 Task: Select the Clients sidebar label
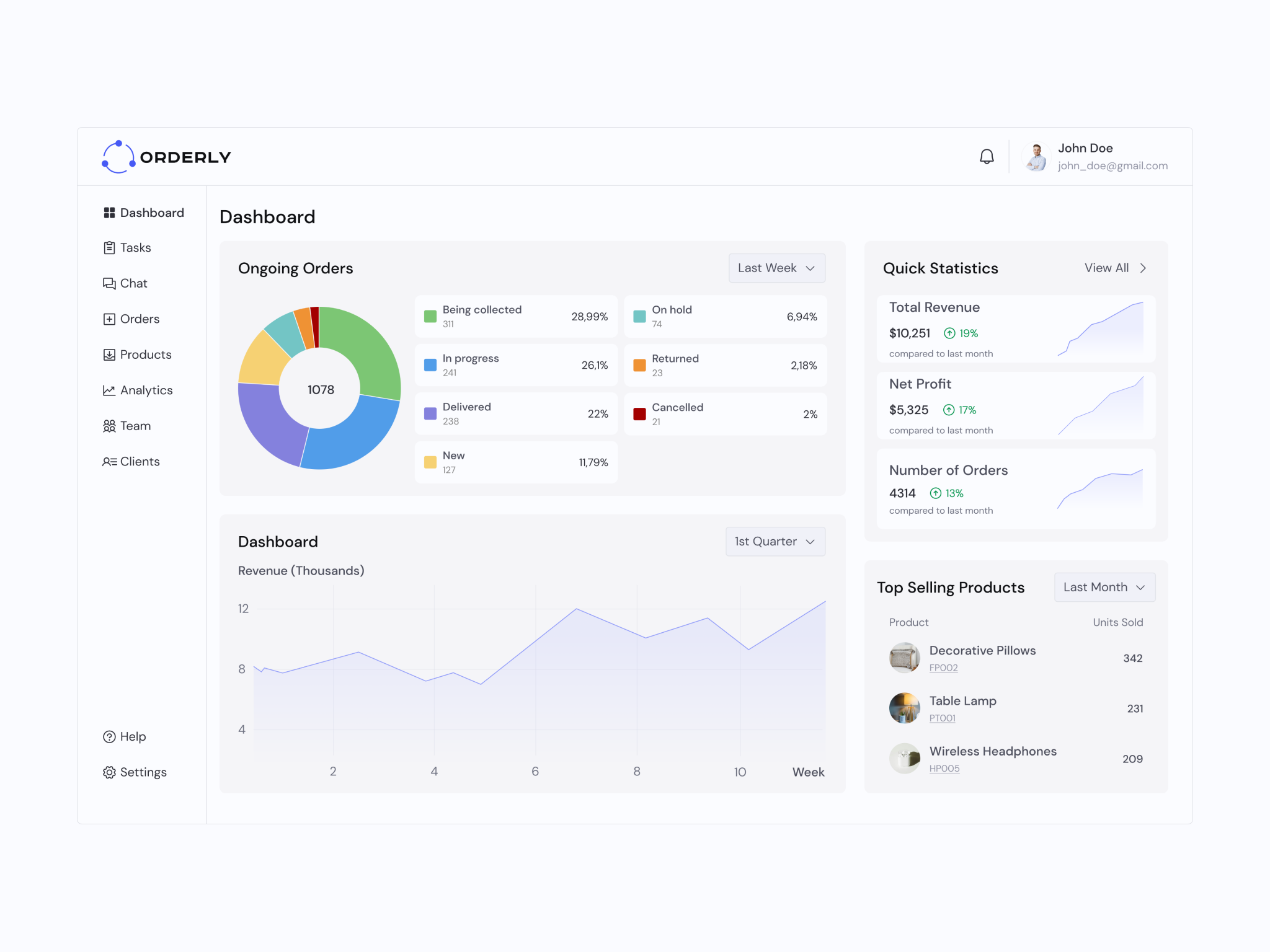[140, 462]
